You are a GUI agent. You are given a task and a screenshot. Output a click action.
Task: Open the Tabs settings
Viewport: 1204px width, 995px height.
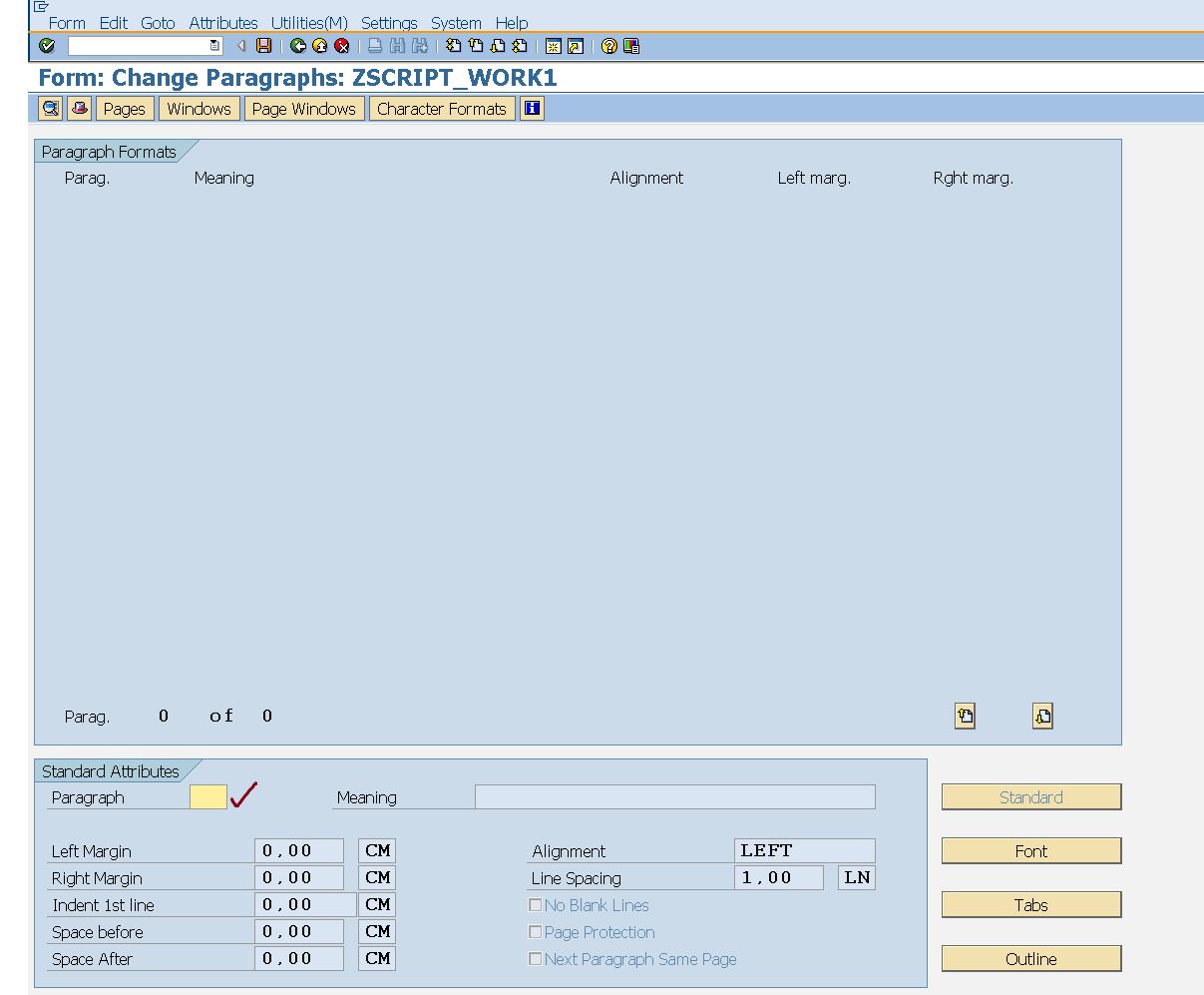coord(1030,904)
